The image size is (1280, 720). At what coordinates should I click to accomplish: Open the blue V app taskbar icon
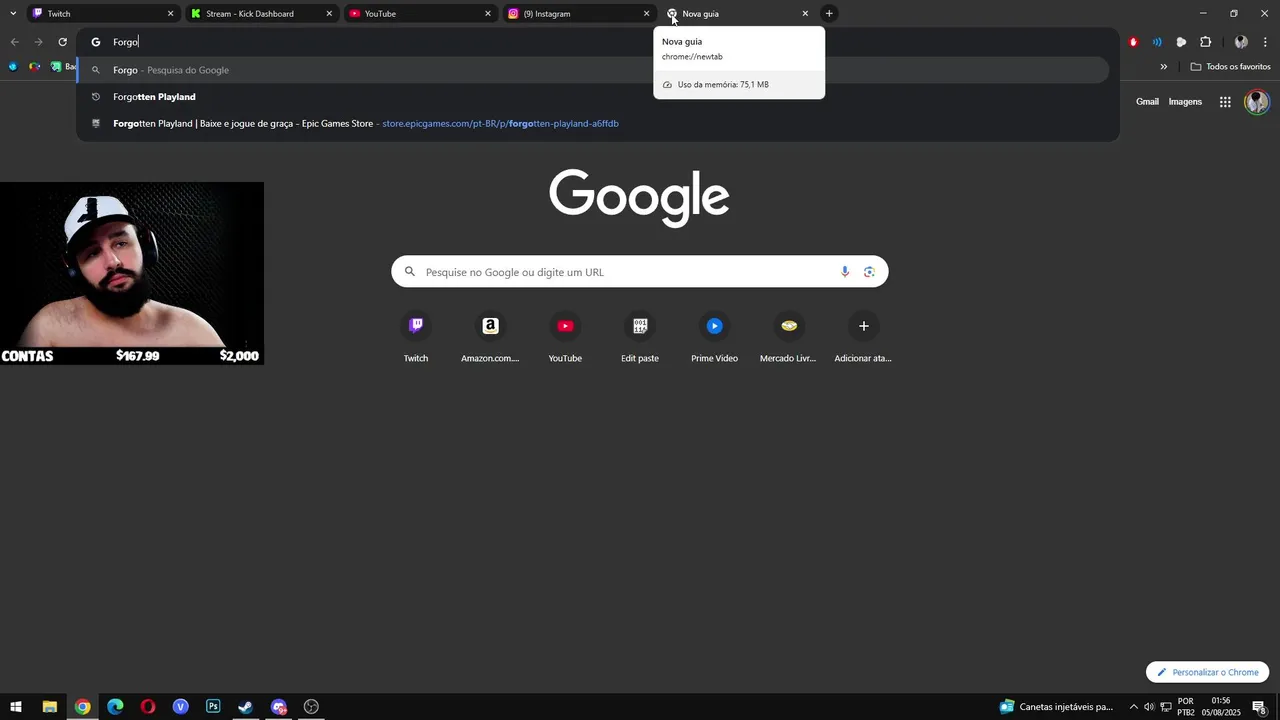click(180, 707)
